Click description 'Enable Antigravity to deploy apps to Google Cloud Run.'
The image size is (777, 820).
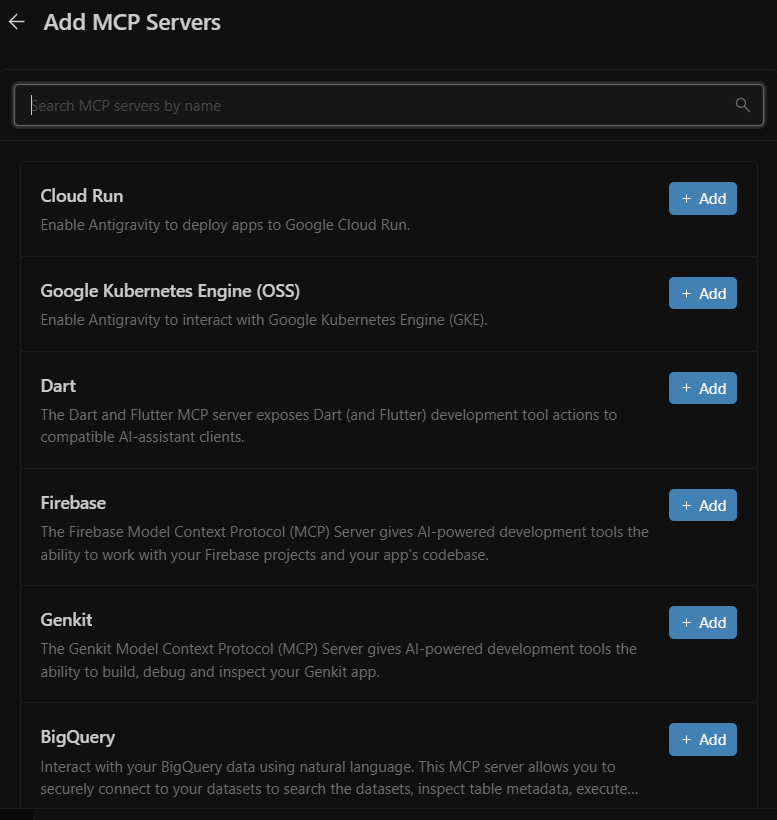[225, 225]
